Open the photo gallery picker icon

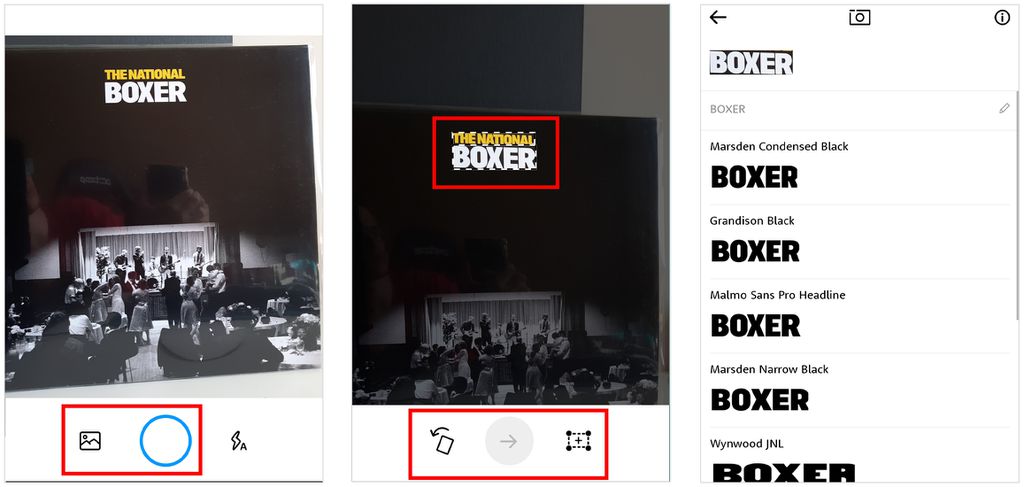pos(89,441)
